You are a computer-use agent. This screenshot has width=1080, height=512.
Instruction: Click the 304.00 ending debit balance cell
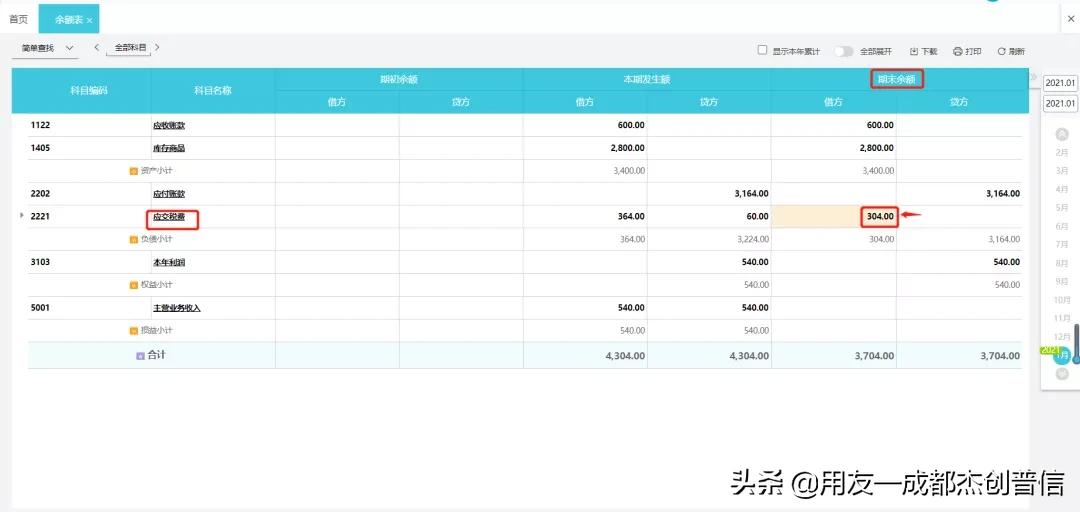pos(834,216)
